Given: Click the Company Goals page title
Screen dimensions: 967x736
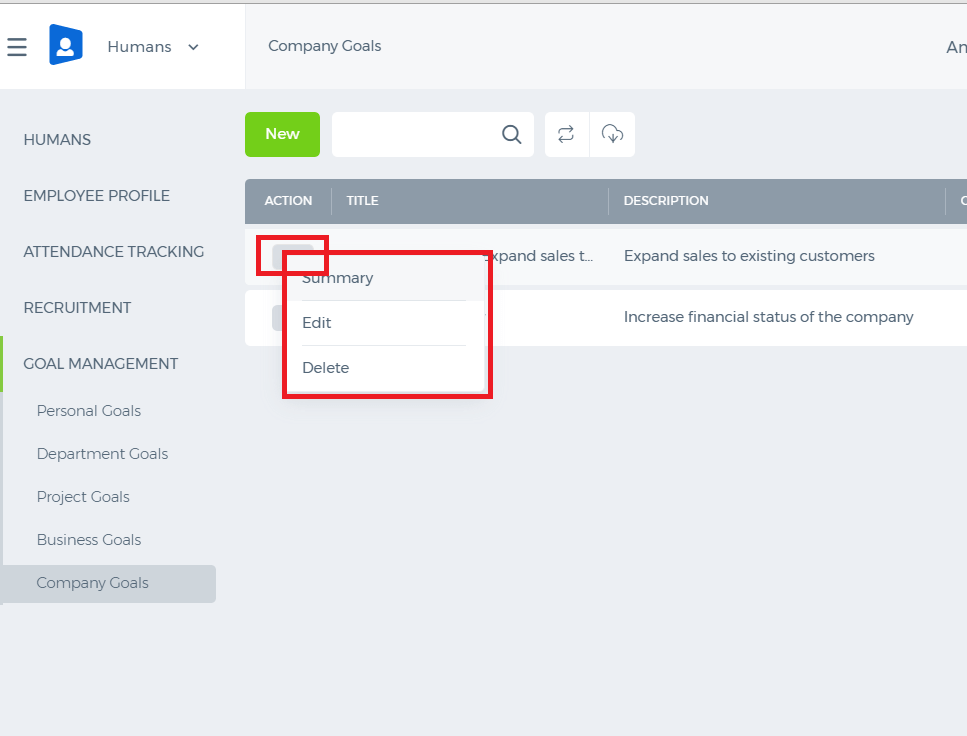Looking at the screenshot, I should point(324,46).
